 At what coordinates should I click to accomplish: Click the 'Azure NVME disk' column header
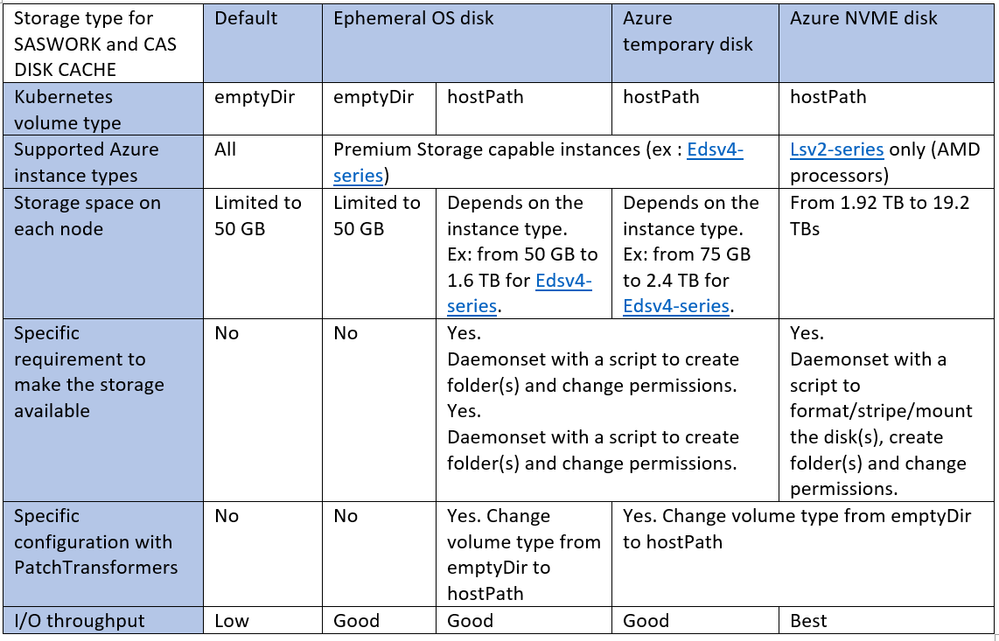pyautogui.click(x=864, y=18)
